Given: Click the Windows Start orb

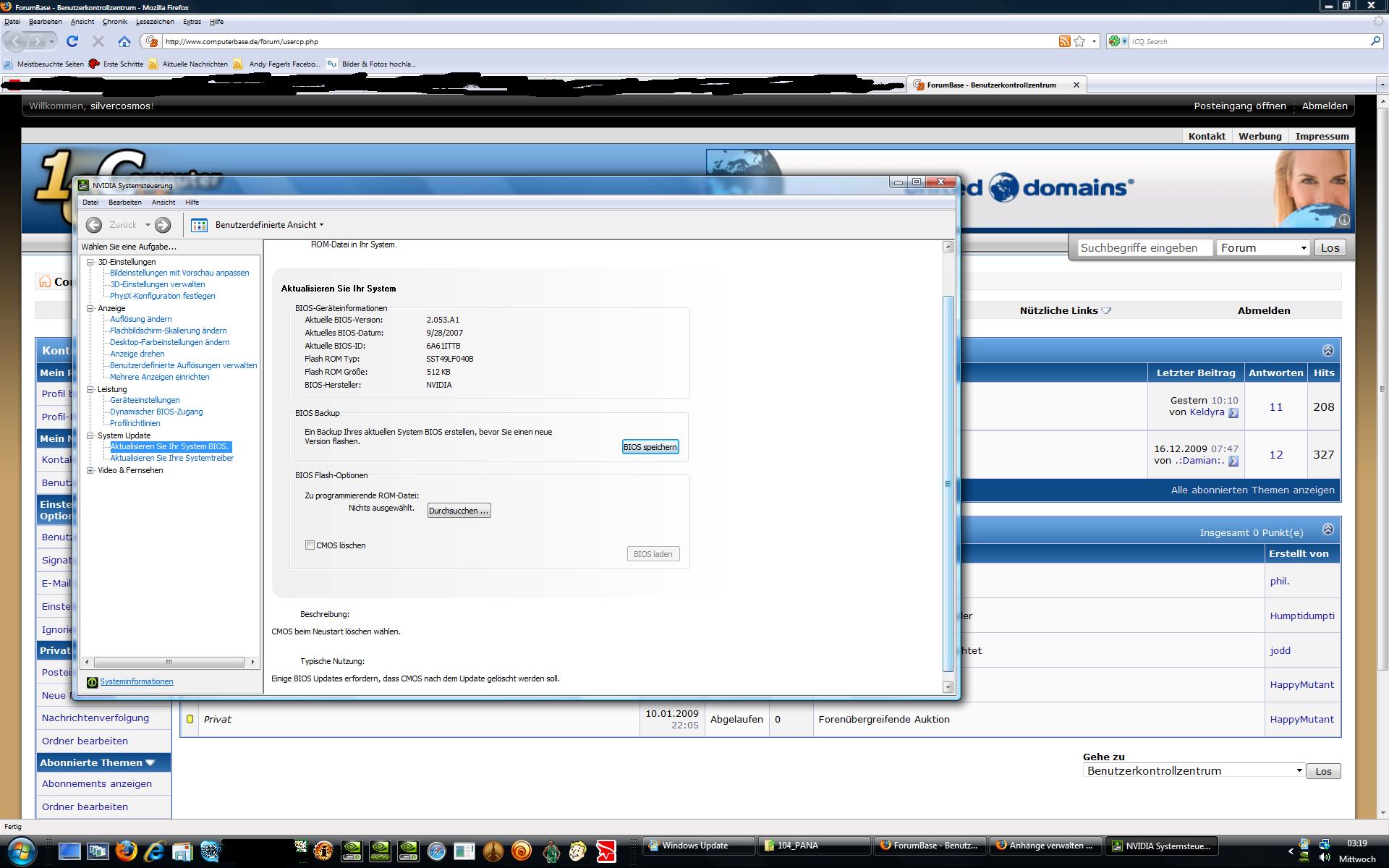Looking at the screenshot, I should (22, 851).
